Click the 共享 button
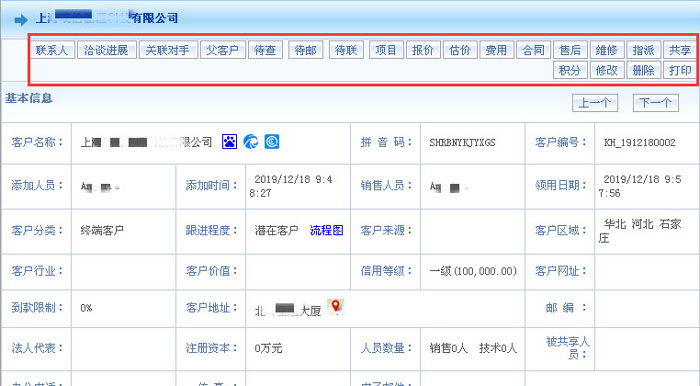This screenshot has width=700, height=386. coord(679,50)
